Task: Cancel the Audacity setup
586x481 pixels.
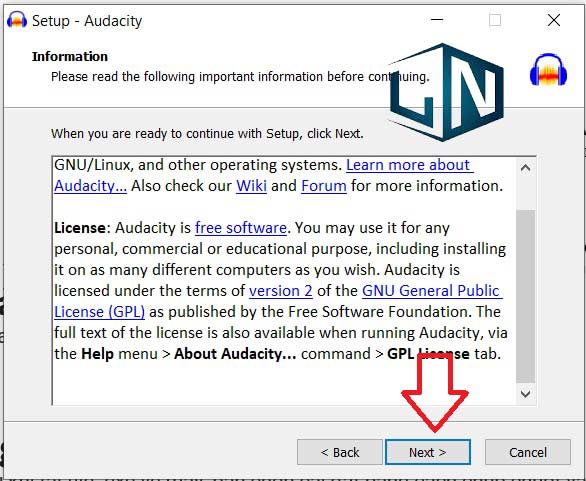Action: pos(528,452)
